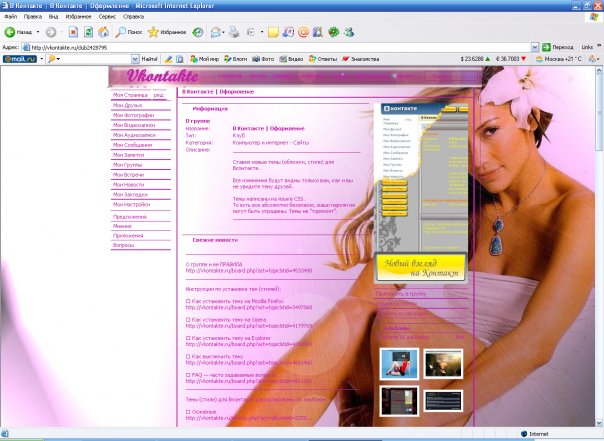The image size is (604, 441).
Task: Click the address bar URL field
Action: 276,47
